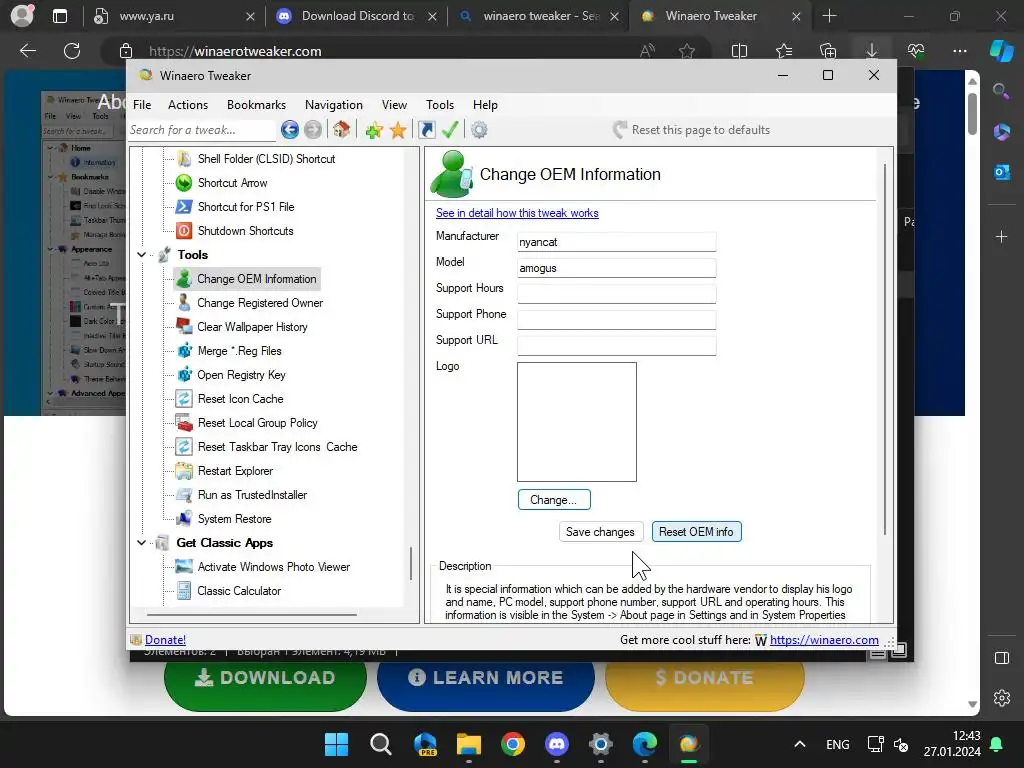
Task: Open the Tools menu
Action: point(440,104)
